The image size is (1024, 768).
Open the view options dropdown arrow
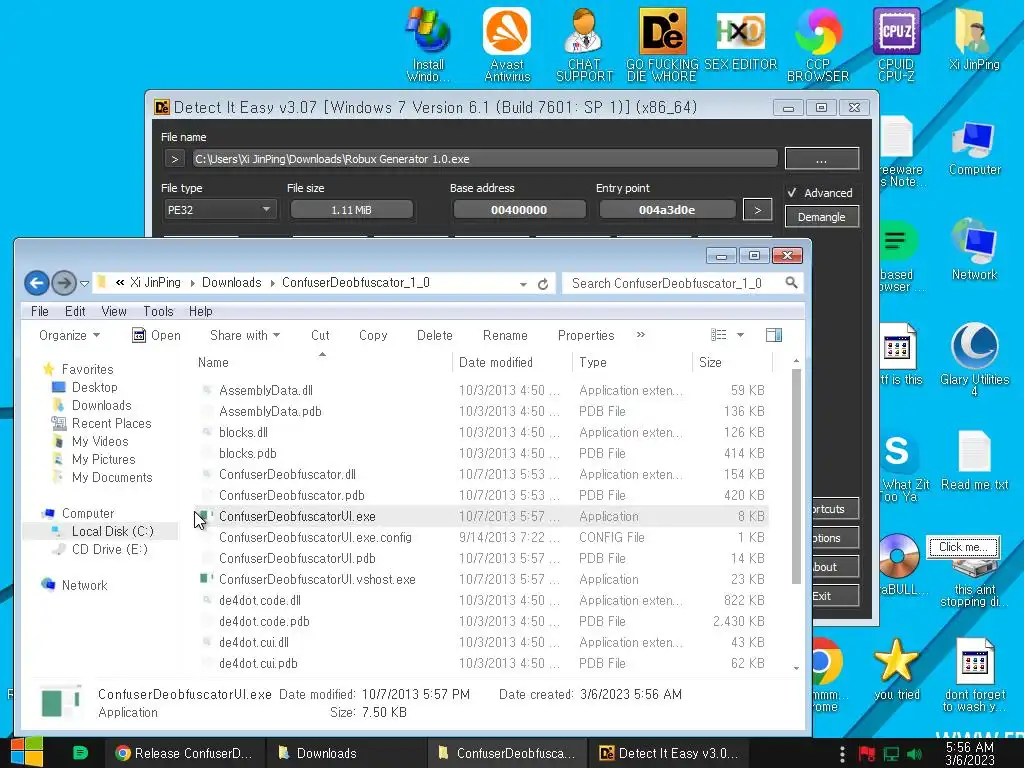click(x=740, y=335)
